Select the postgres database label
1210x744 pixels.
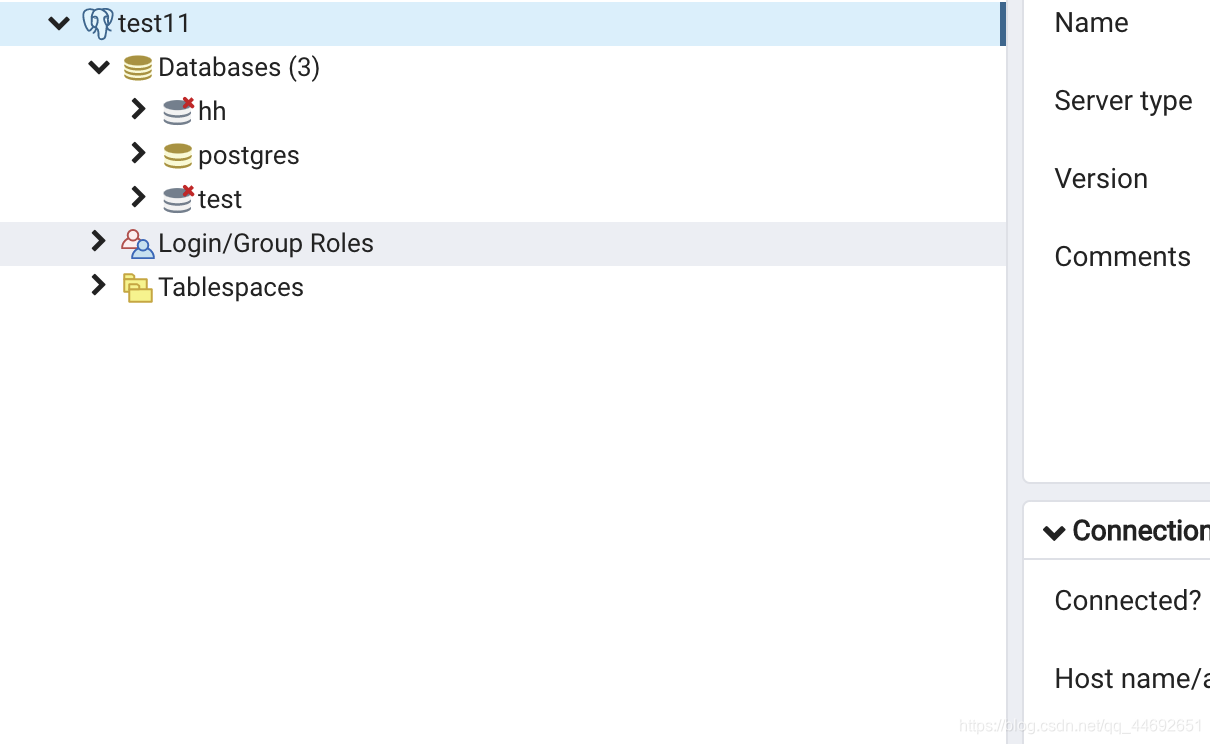coord(249,157)
